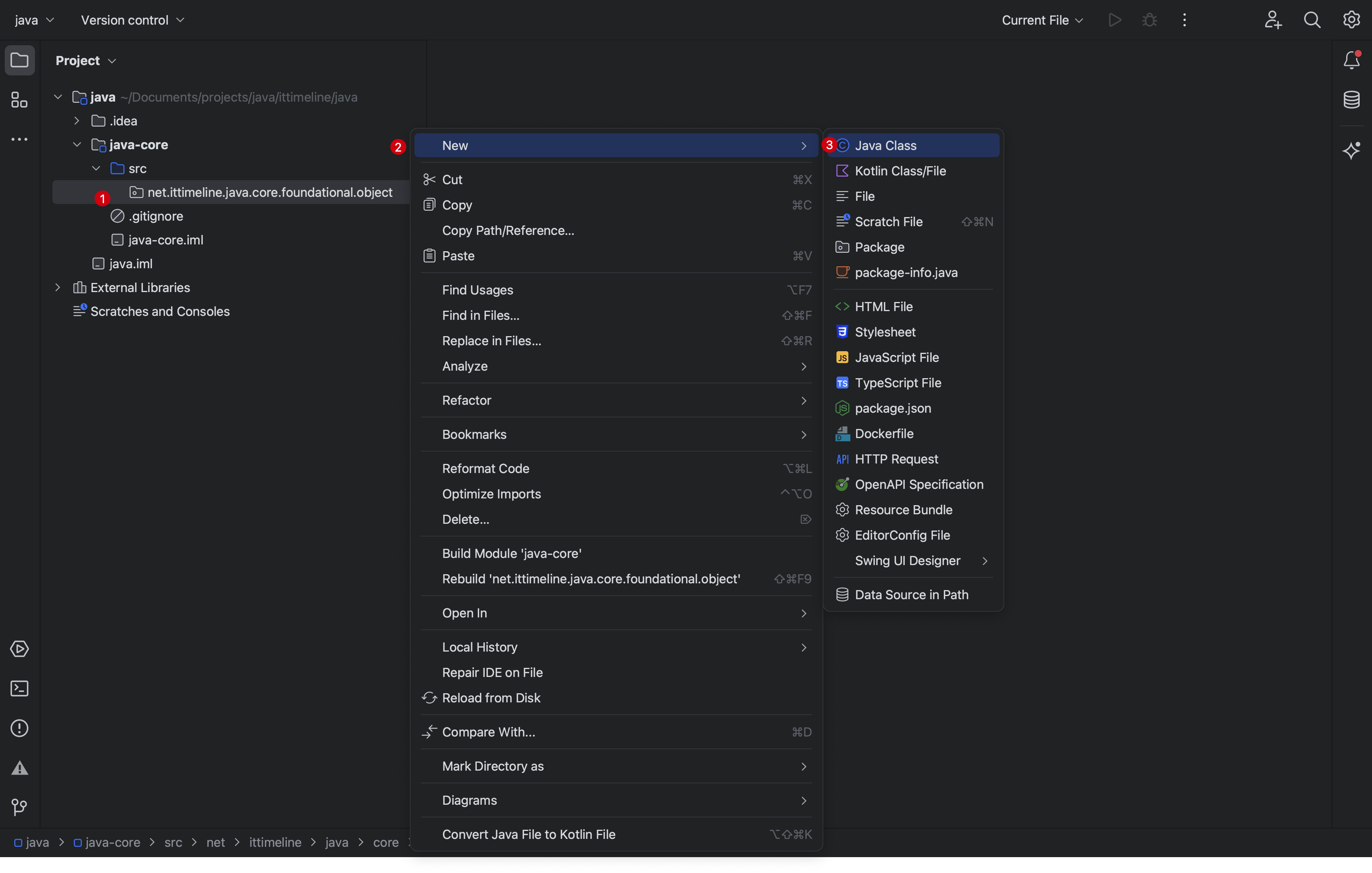Click Find in Files... menu entry
Viewport: 1372px width, 873px height.
(x=617, y=315)
